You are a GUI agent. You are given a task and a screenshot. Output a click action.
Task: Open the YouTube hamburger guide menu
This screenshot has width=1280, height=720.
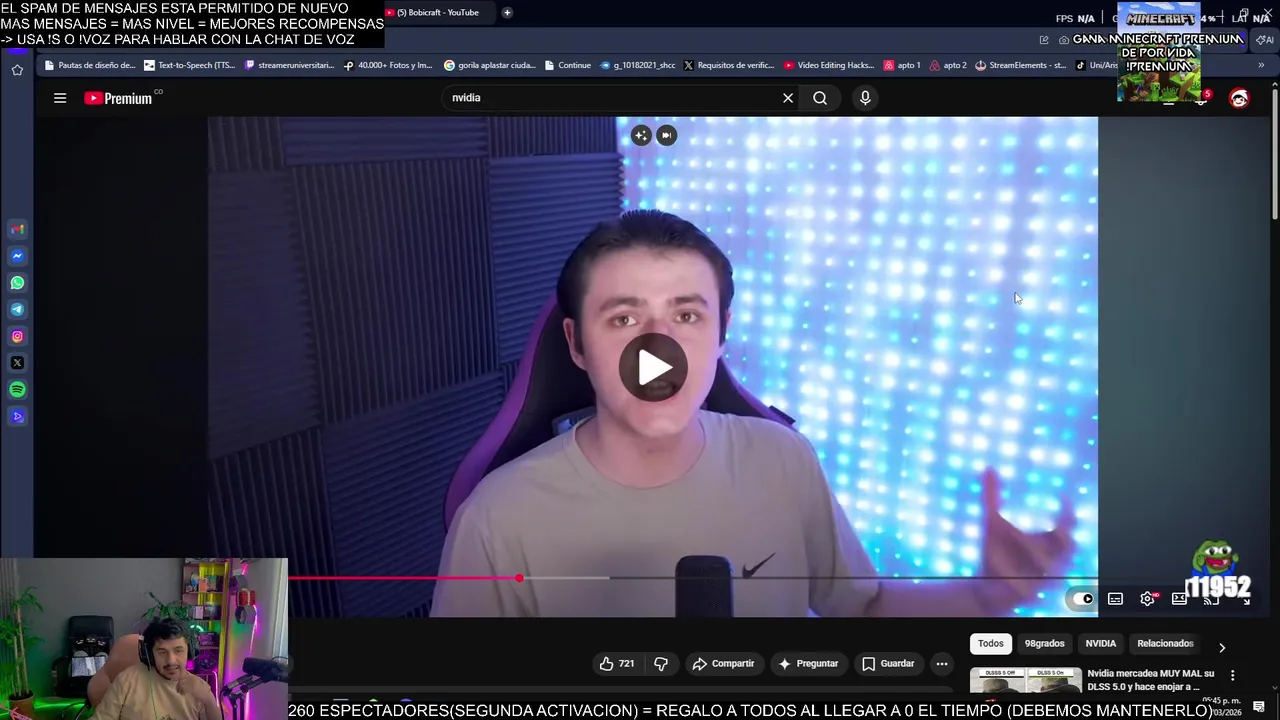[60, 98]
